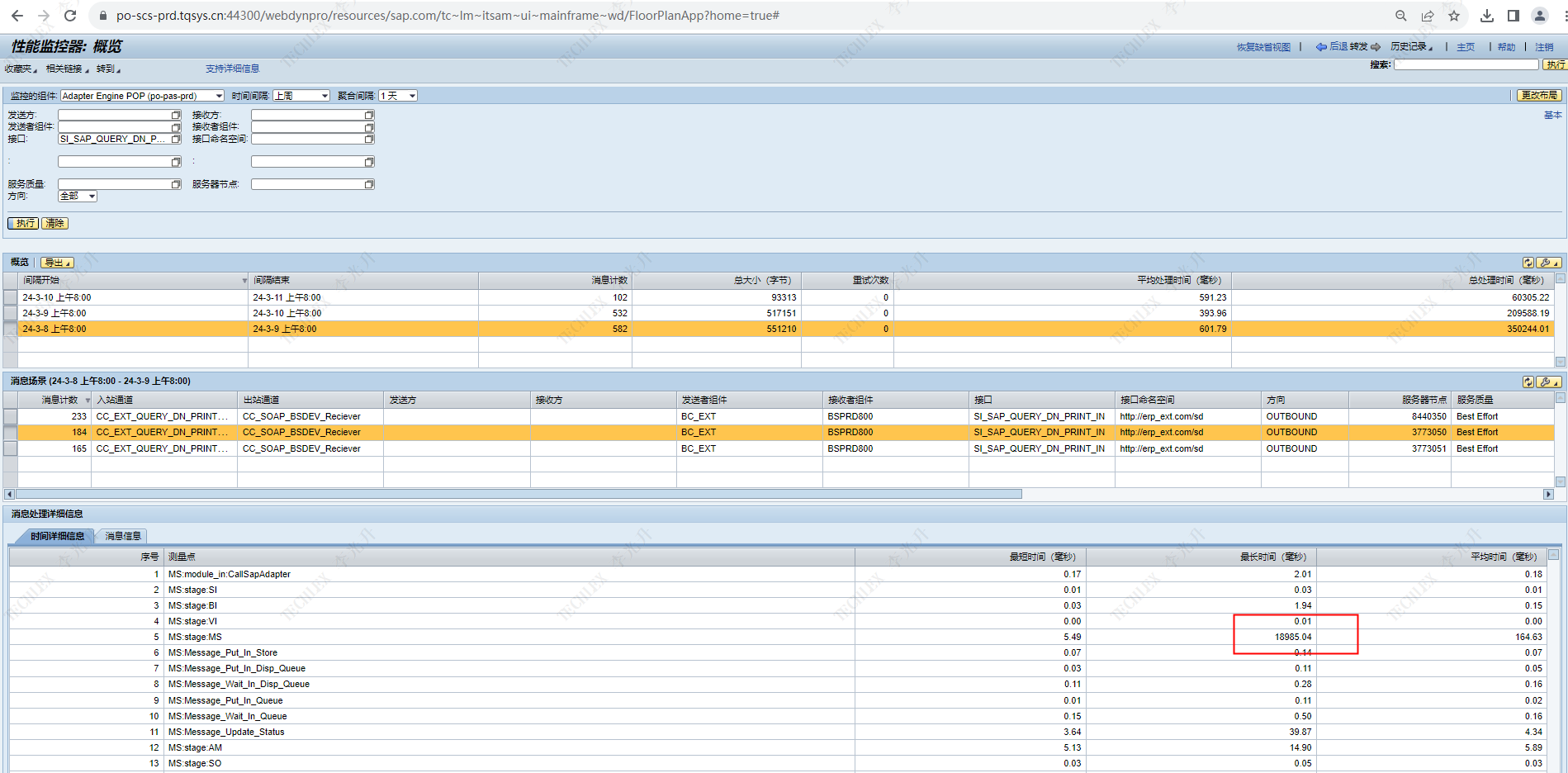Reload the page with browser refresh icon
Image resolution: width=1568 pixels, height=773 pixels.
[70, 16]
